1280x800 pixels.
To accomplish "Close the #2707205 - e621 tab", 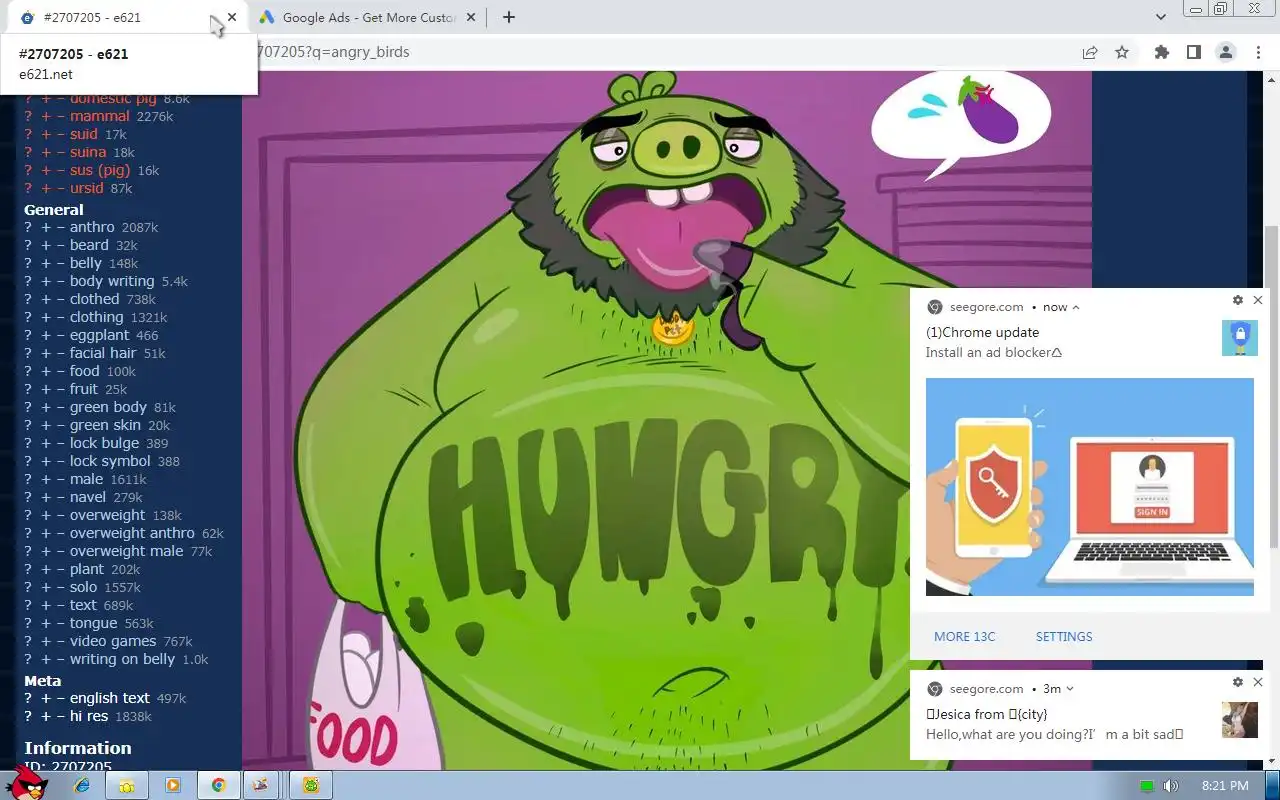I will click(x=232, y=17).
